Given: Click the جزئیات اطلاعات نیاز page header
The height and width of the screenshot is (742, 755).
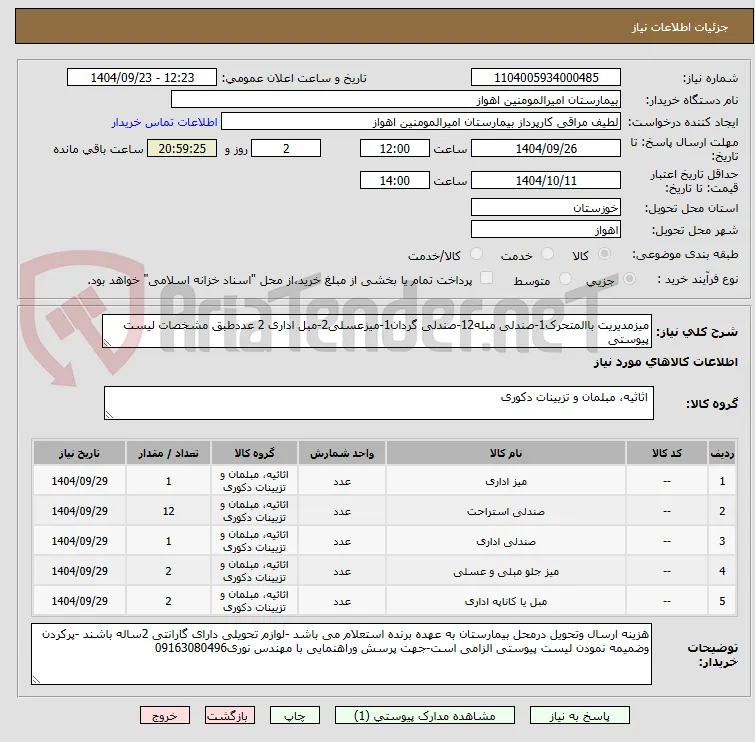Looking at the screenshot, I should point(384,26).
